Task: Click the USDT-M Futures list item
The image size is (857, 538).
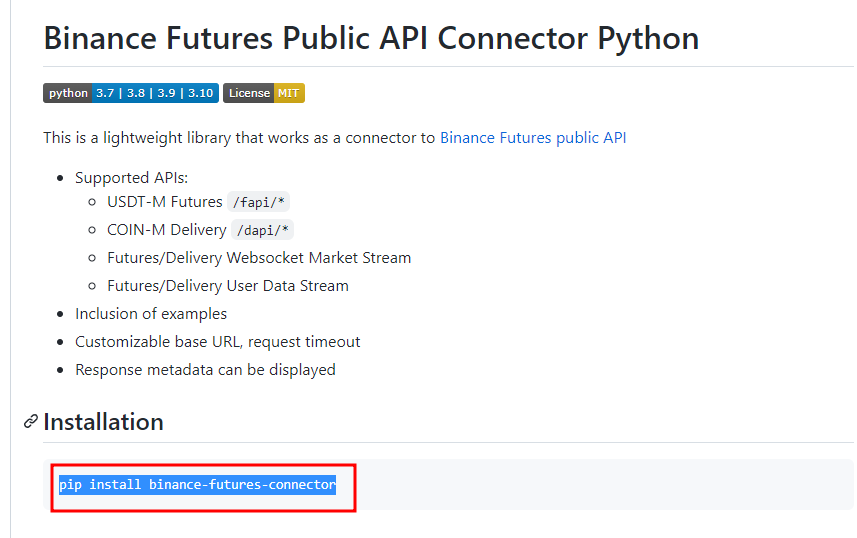Action: pyautogui.click(x=165, y=202)
